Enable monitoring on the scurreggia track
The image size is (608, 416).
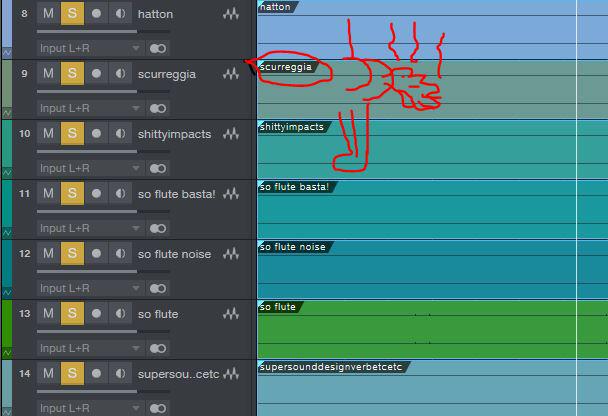(x=120, y=73)
